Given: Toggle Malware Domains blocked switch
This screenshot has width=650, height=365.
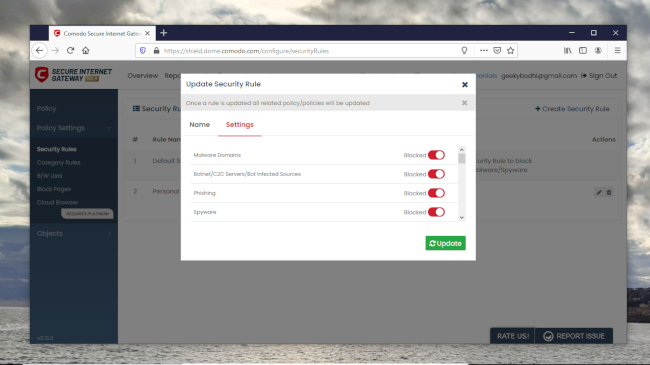Looking at the screenshot, I should coord(436,155).
